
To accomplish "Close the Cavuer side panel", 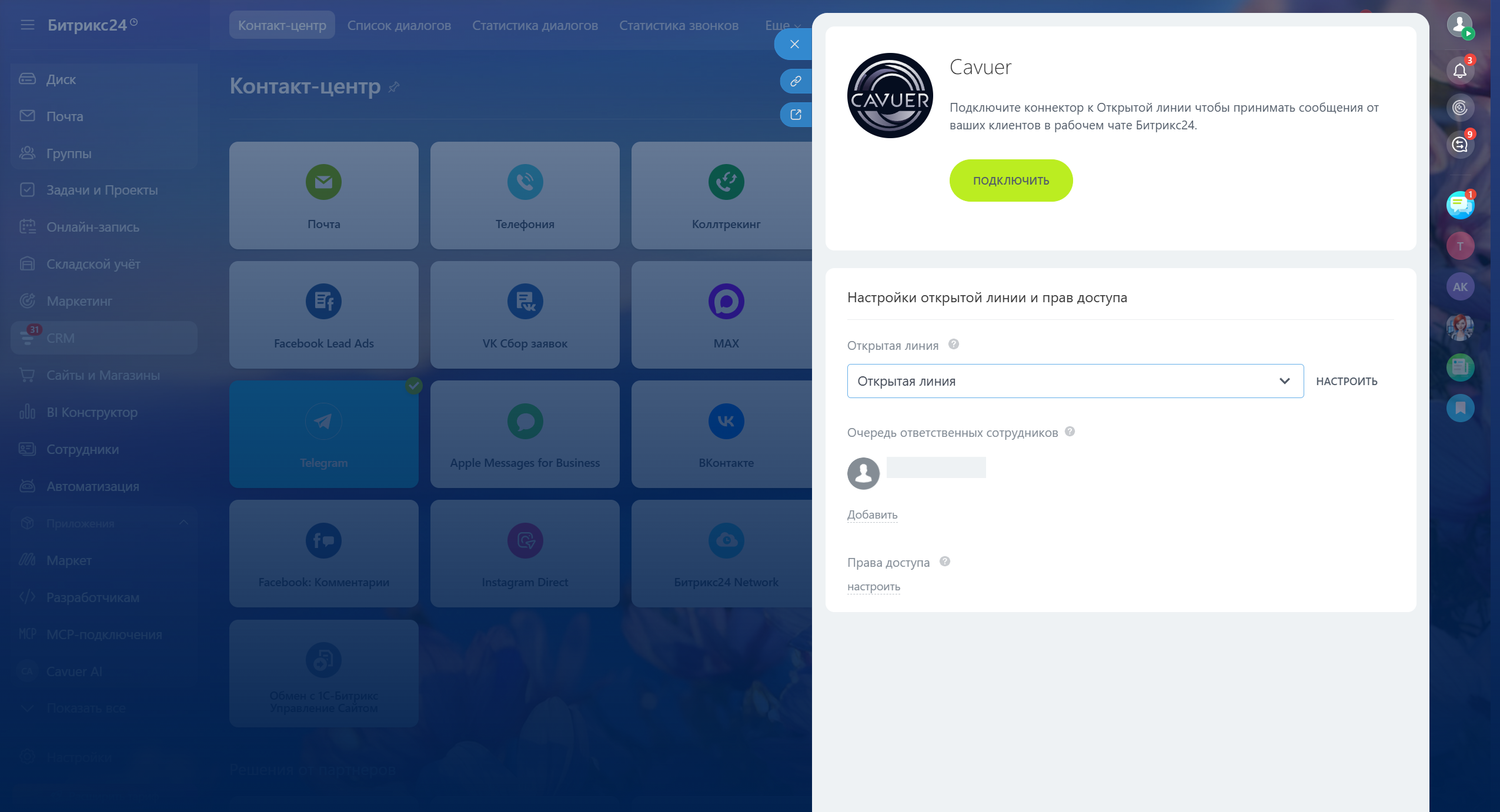I will (794, 44).
